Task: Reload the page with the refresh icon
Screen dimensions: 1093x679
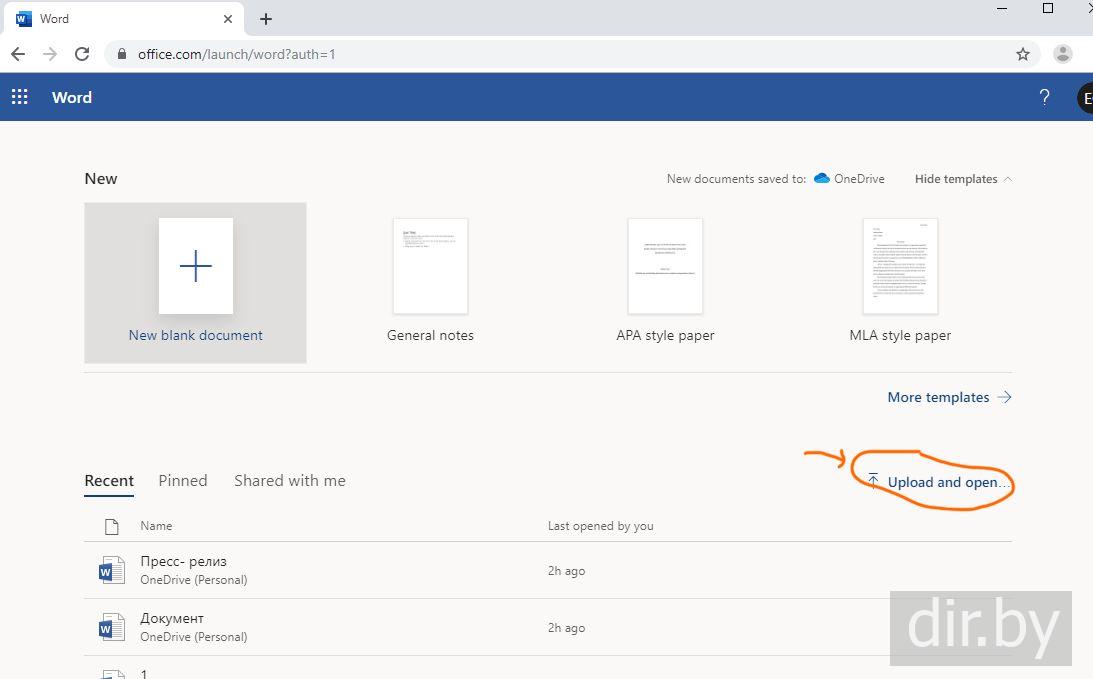Action: point(82,54)
